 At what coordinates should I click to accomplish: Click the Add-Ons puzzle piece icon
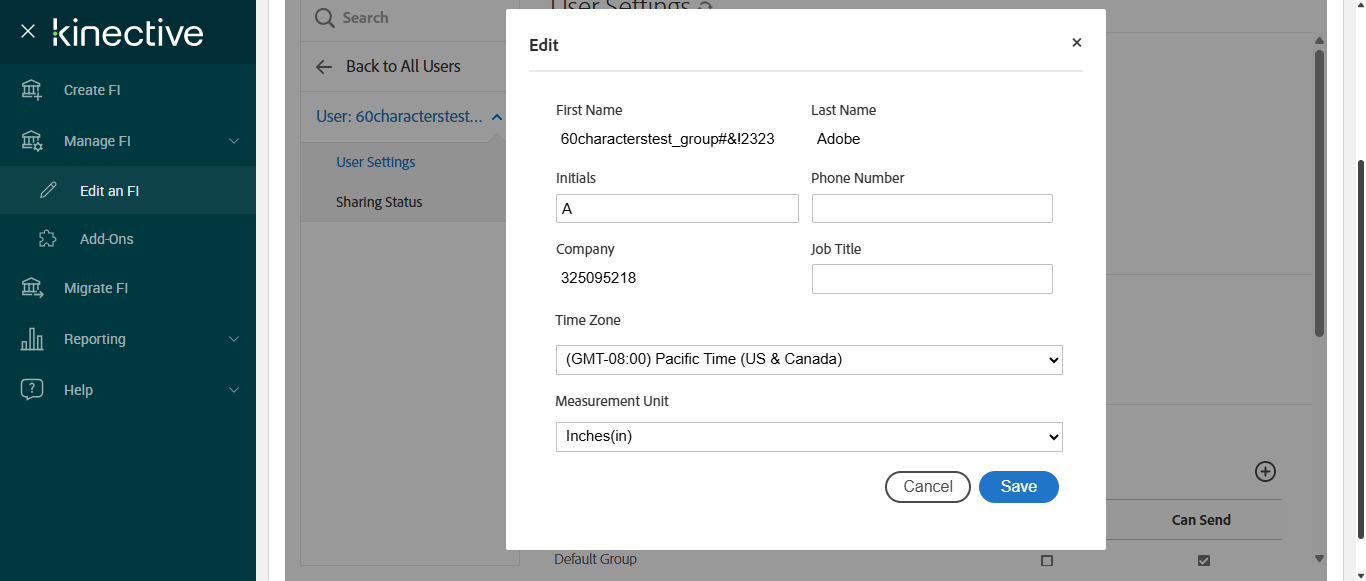(48, 239)
